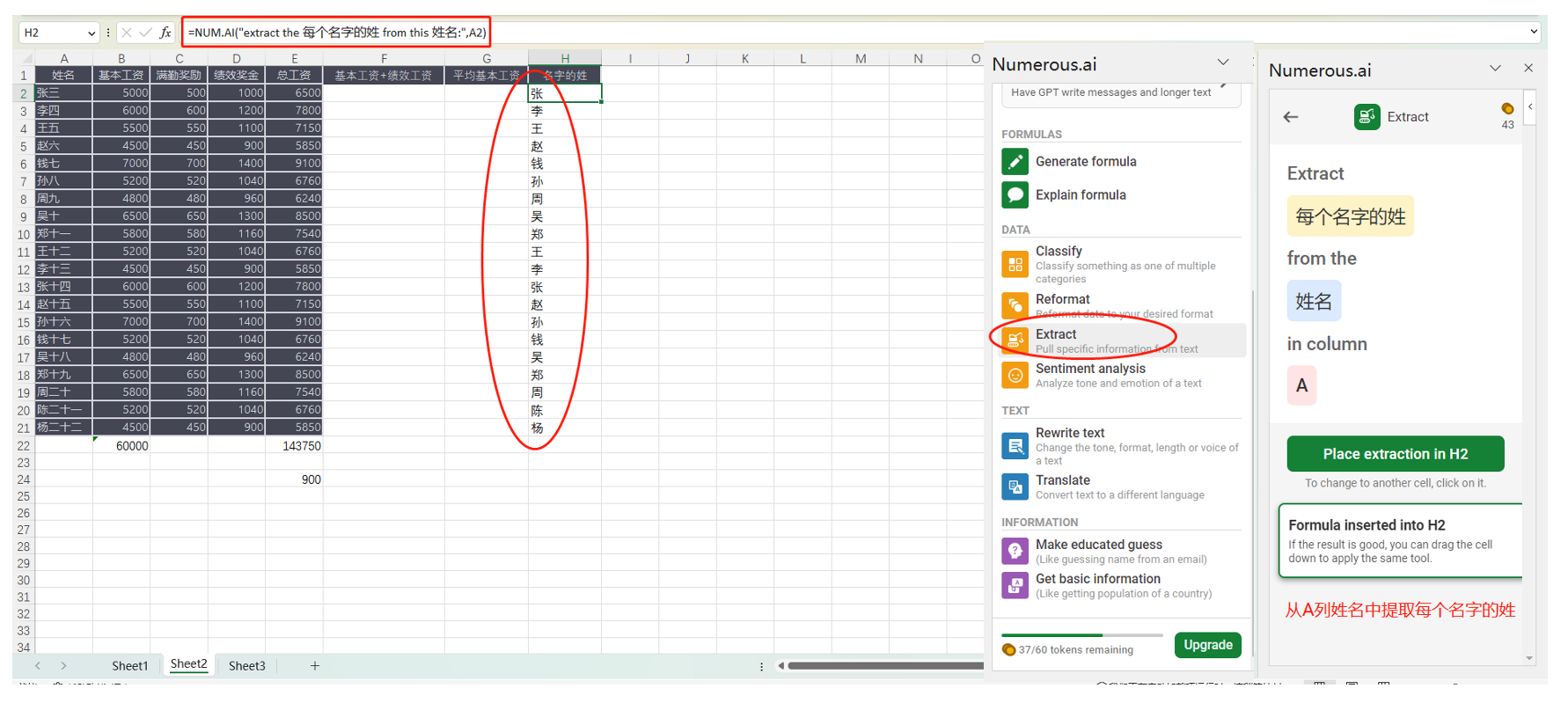1568x703 pixels.
Task: Click the blue 姓名 source field
Action: pyautogui.click(x=1314, y=302)
